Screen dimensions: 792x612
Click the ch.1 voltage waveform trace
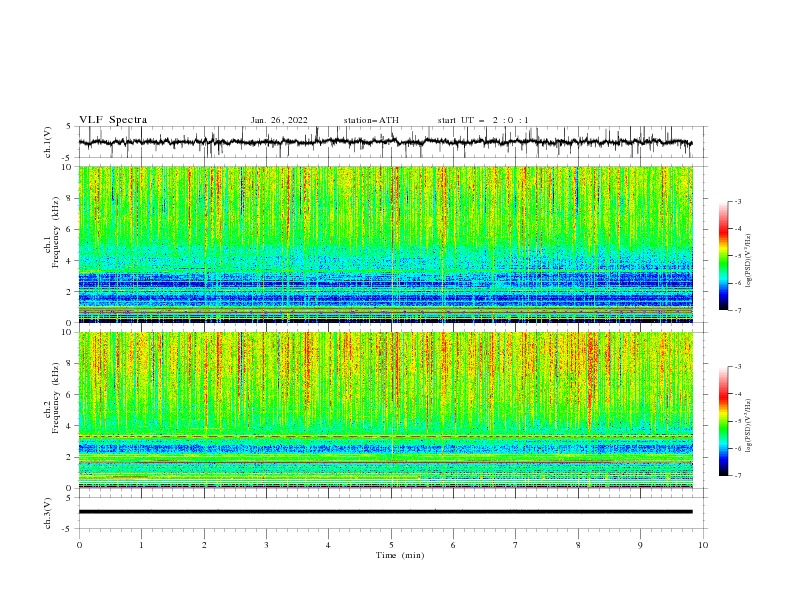click(385, 142)
